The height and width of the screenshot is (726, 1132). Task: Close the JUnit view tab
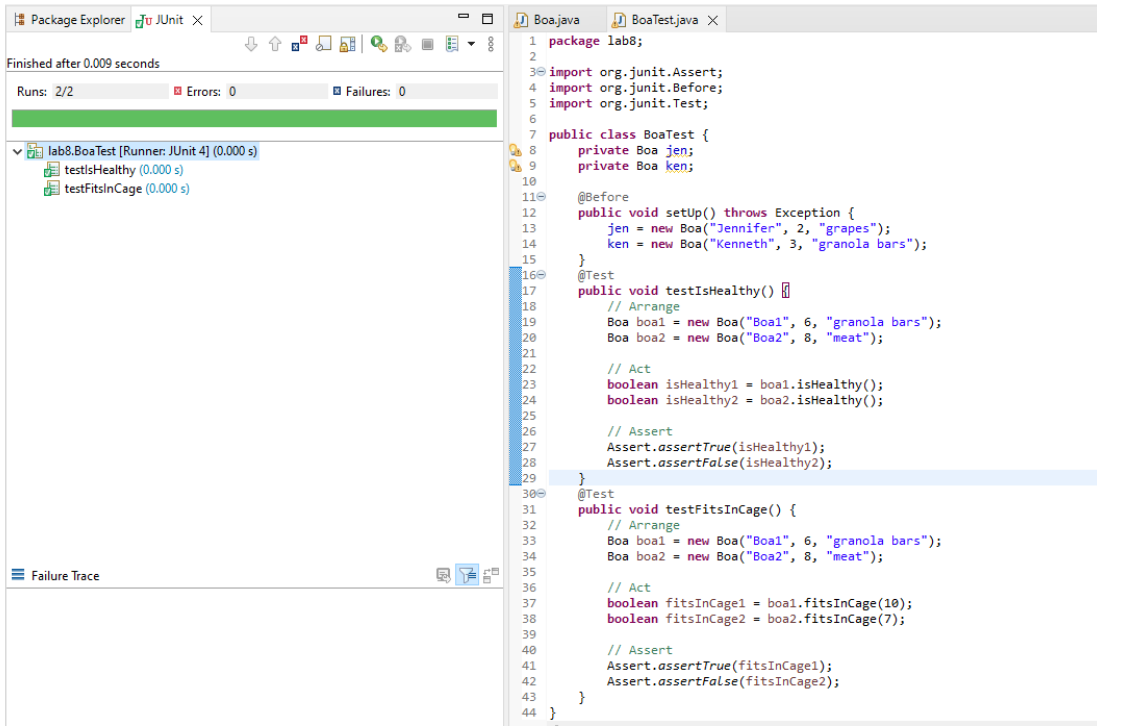click(197, 20)
